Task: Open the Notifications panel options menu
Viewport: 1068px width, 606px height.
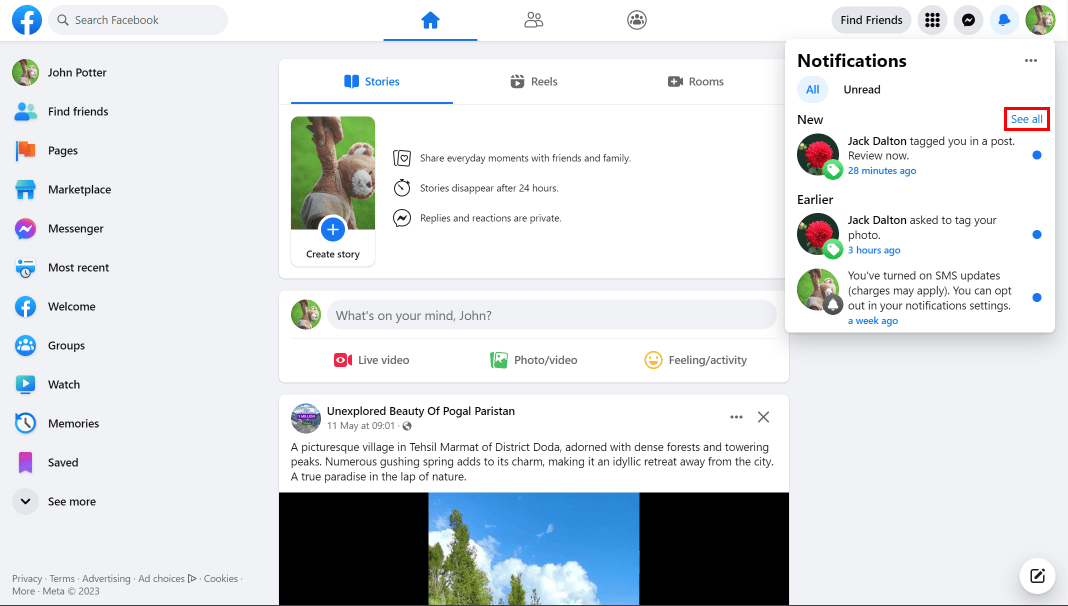Action: pyautogui.click(x=1030, y=60)
